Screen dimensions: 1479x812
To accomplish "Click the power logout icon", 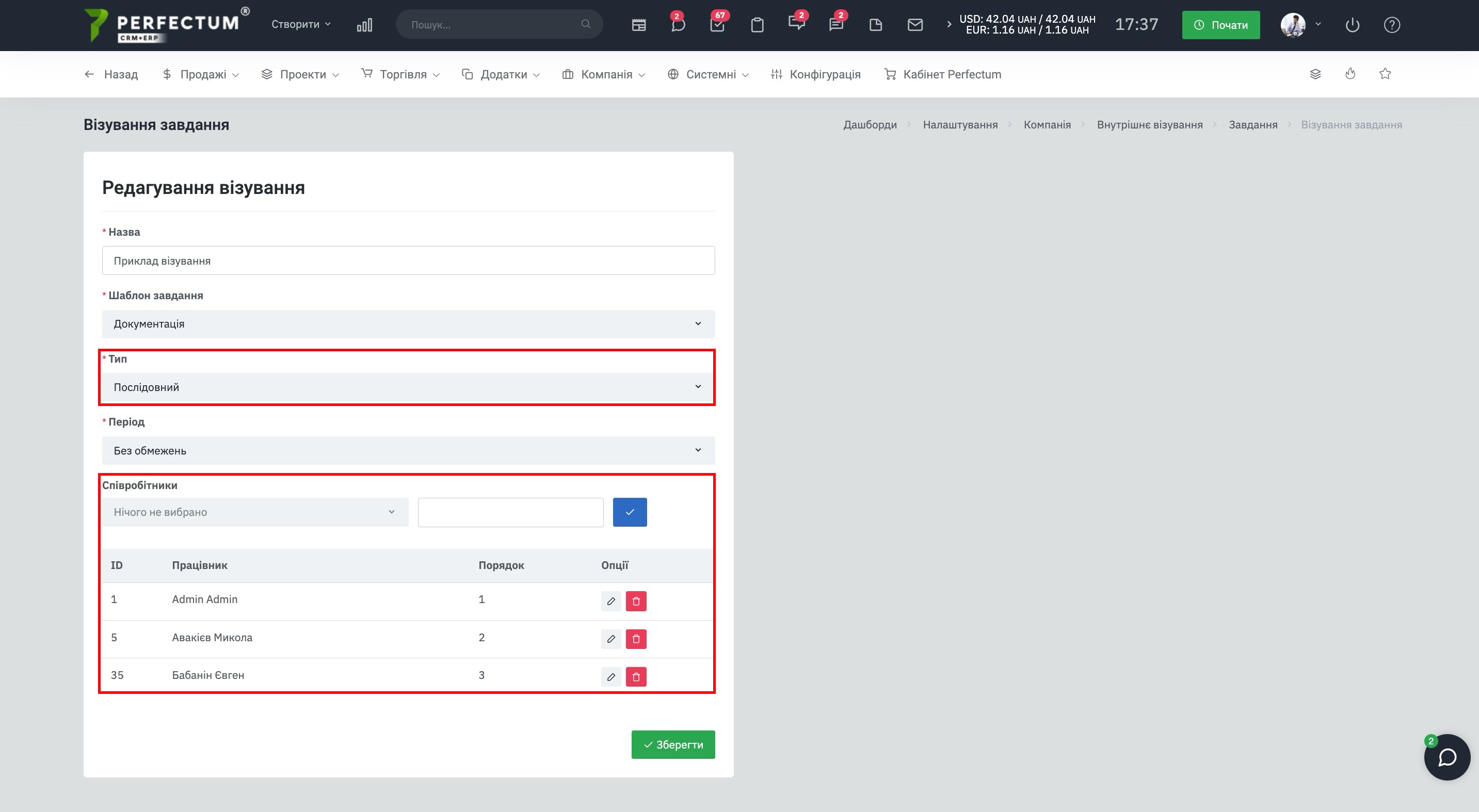I will click(1352, 25).
